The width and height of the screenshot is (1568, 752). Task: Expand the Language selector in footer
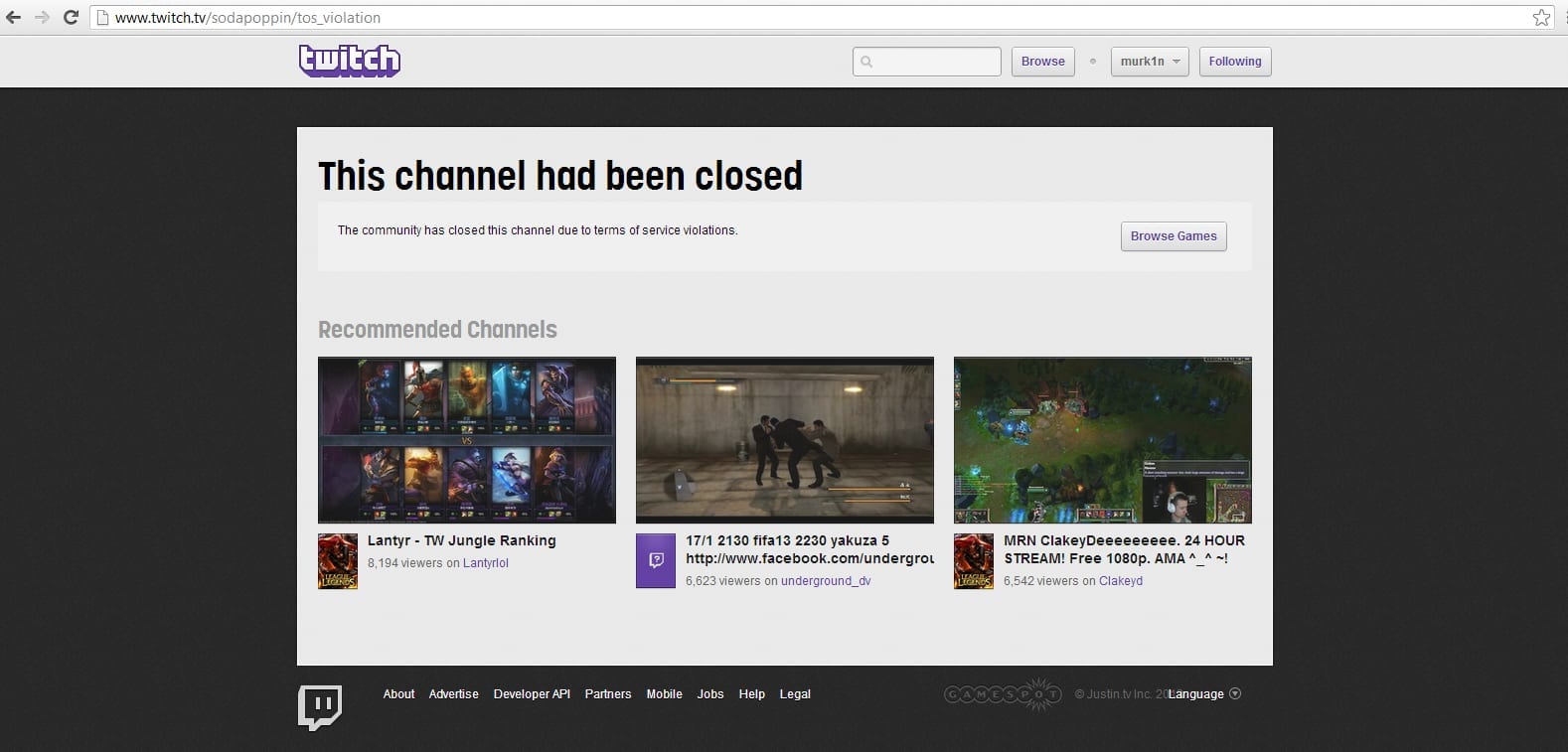tap(1204, 694)
